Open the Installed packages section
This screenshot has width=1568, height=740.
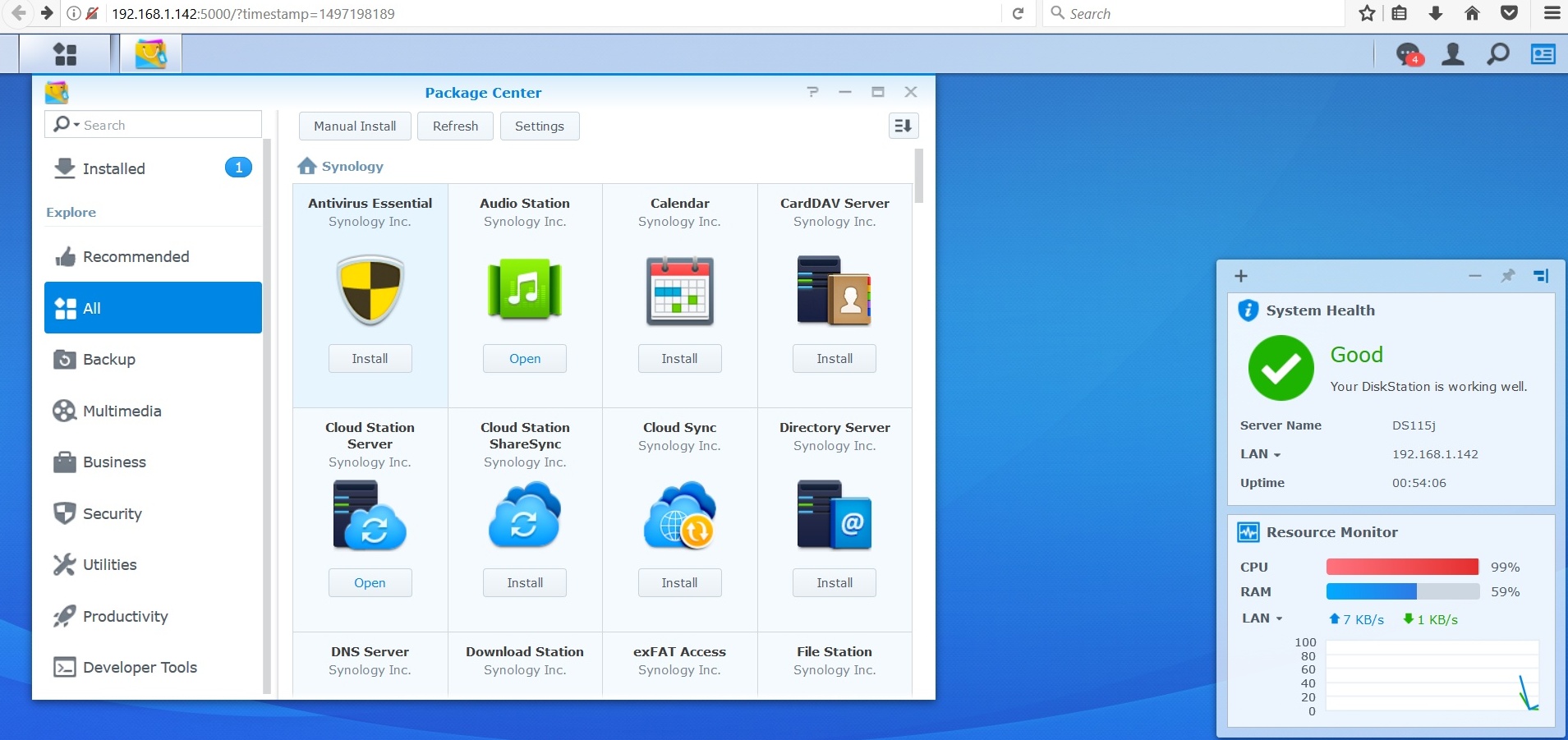[153, 168]
